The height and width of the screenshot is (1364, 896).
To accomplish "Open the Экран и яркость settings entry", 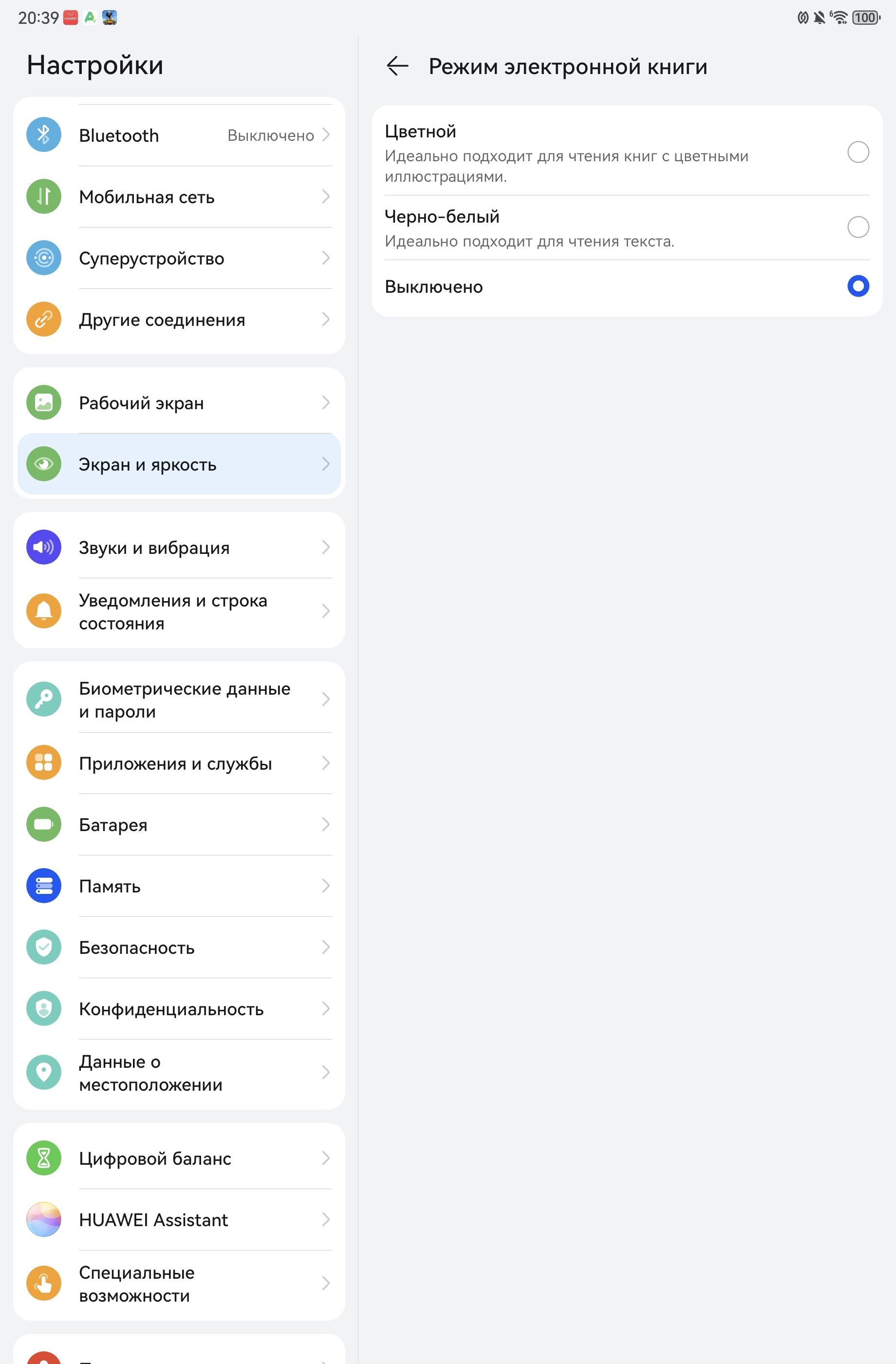I will click(179, 464).
